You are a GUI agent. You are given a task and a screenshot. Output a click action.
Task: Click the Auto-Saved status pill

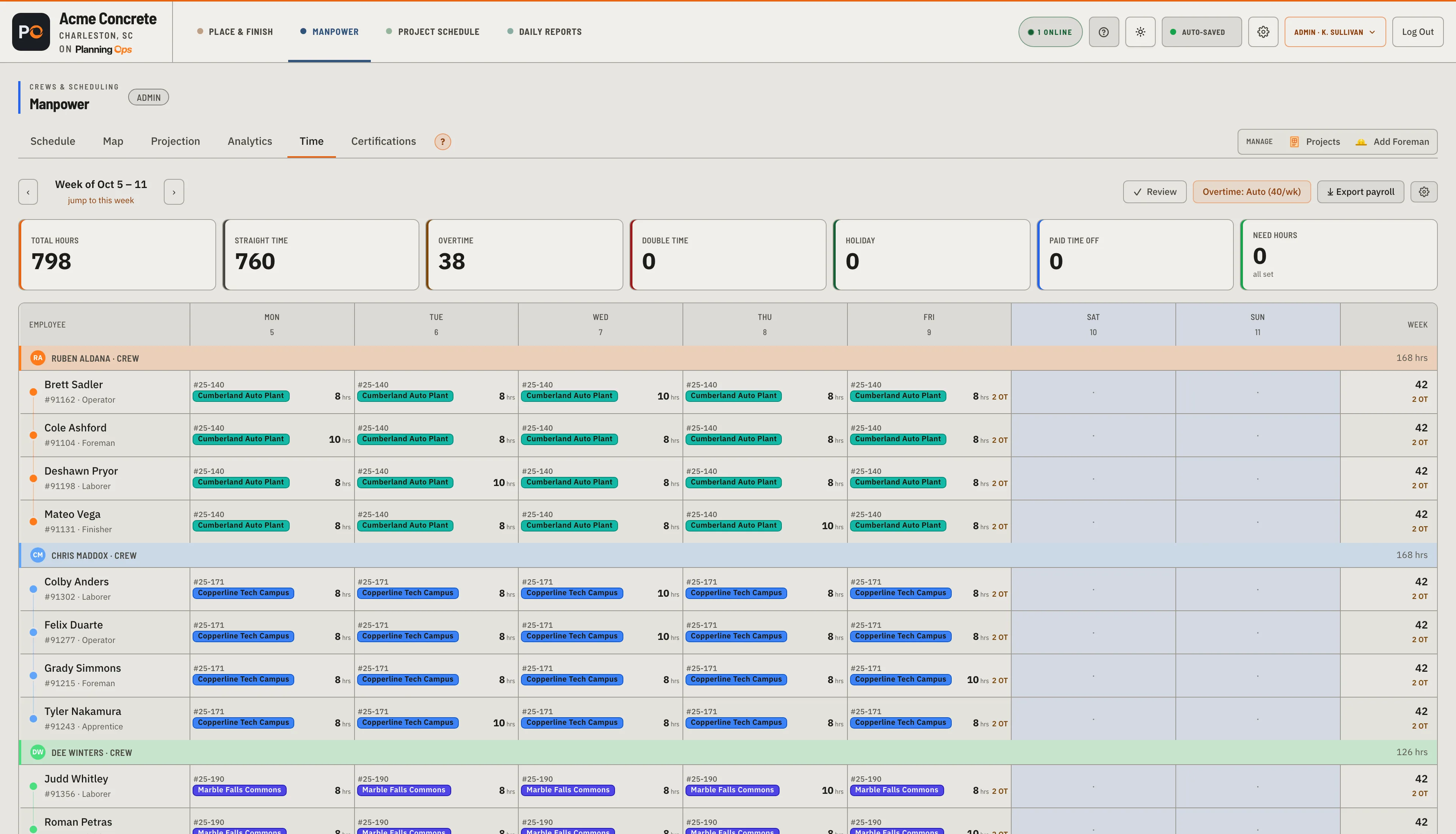[x=1201, y=32]
